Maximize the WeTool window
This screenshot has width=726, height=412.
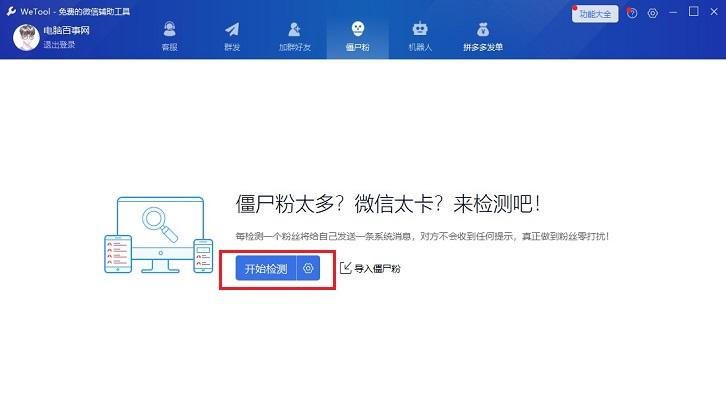coord(694,12)
